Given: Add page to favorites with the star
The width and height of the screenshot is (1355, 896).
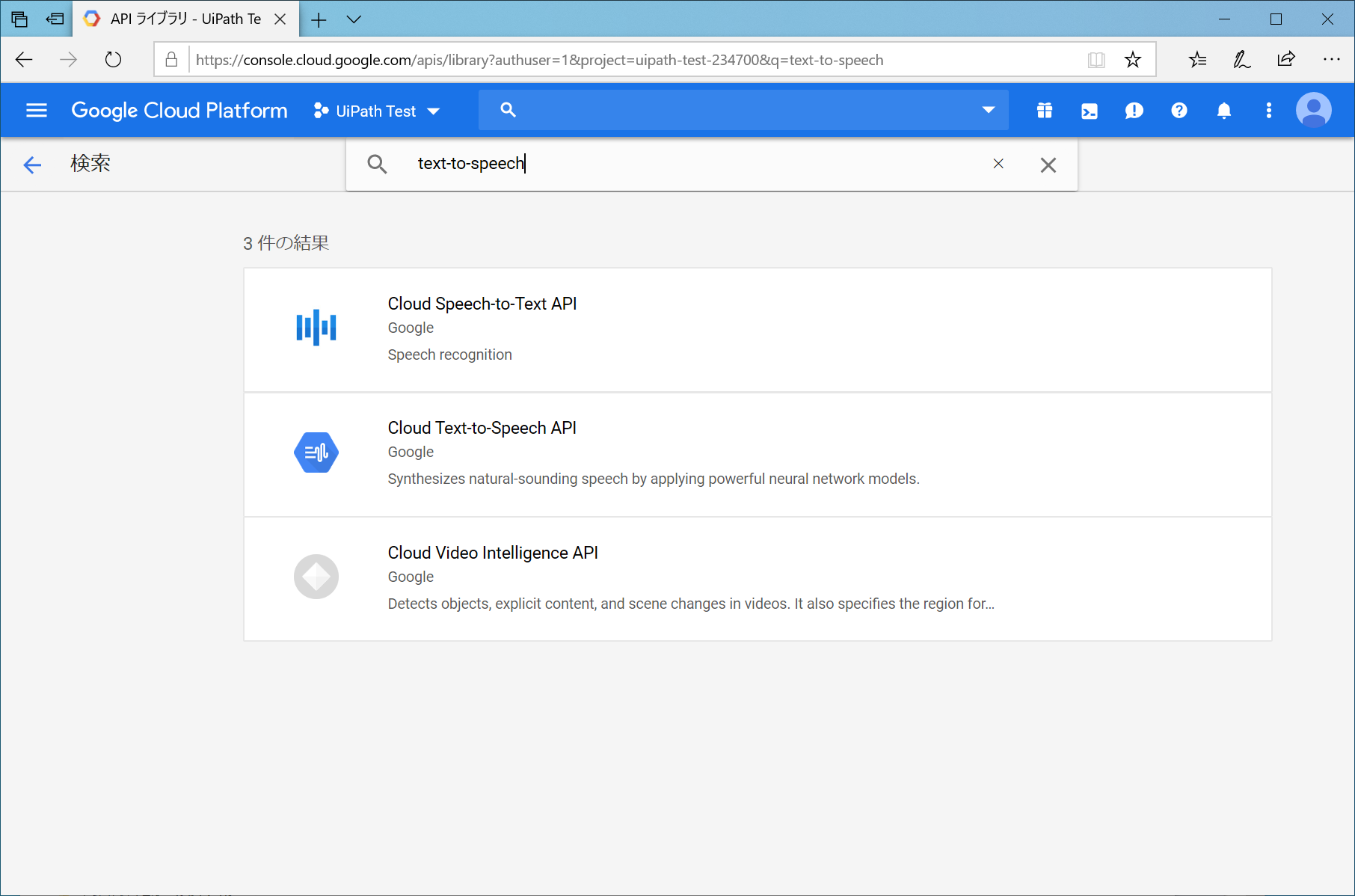Looking at the screenshot, I should tap(1133, 60).
